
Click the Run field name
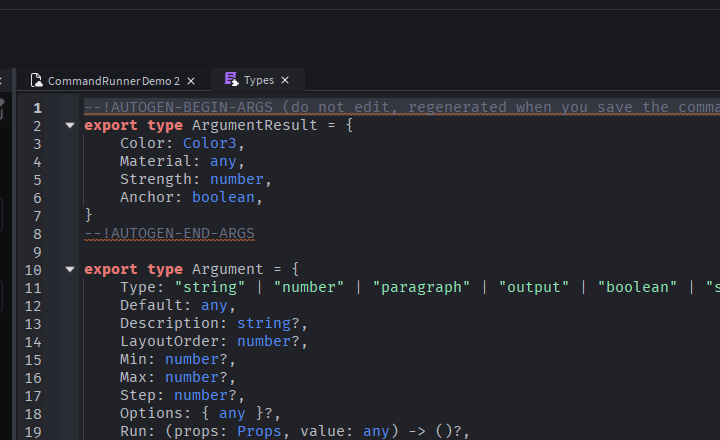coord(133,431)
